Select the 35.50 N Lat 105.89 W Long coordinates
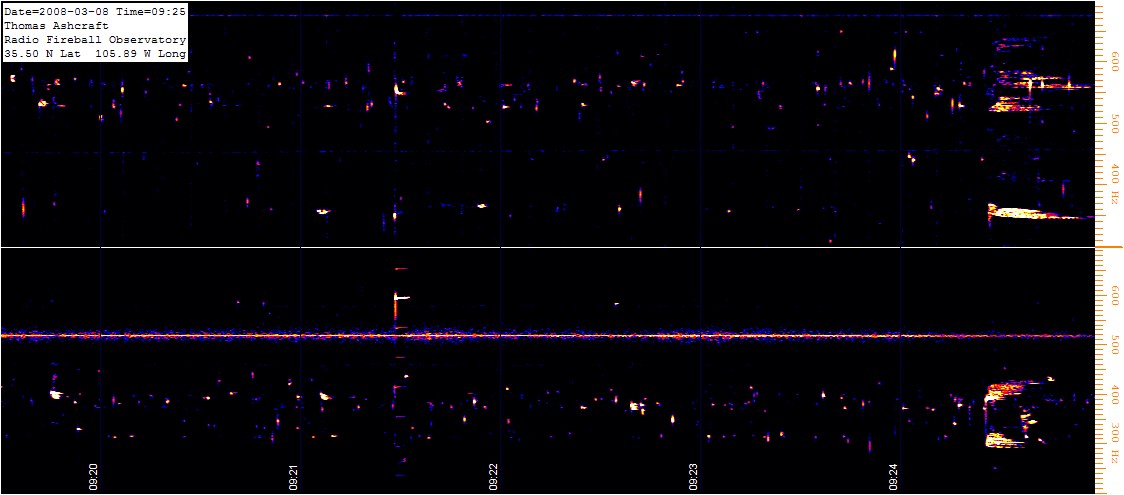The width and height of the screenshot is (1124, 495). pyautogui.click(x=95, y=54)
